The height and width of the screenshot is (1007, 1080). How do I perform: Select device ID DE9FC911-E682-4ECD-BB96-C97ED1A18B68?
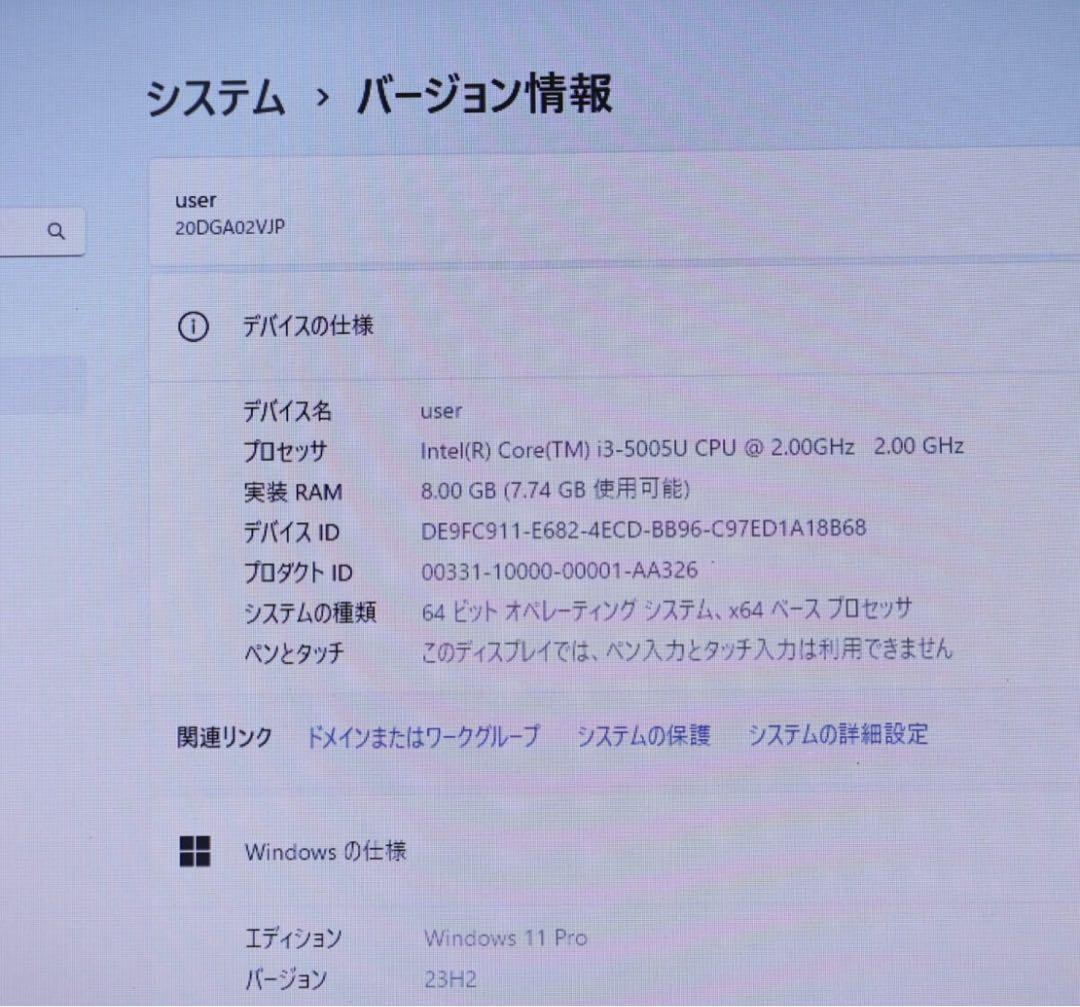pos(643,530)
